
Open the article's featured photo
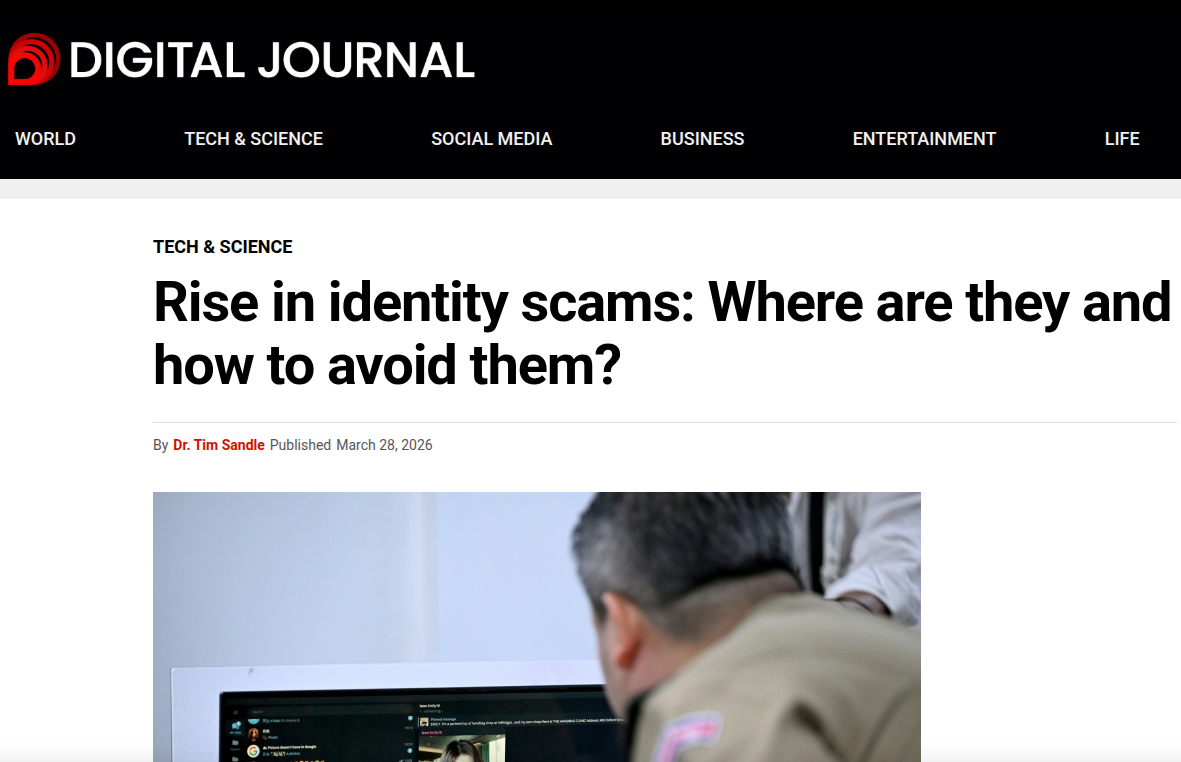coord(536,626)
